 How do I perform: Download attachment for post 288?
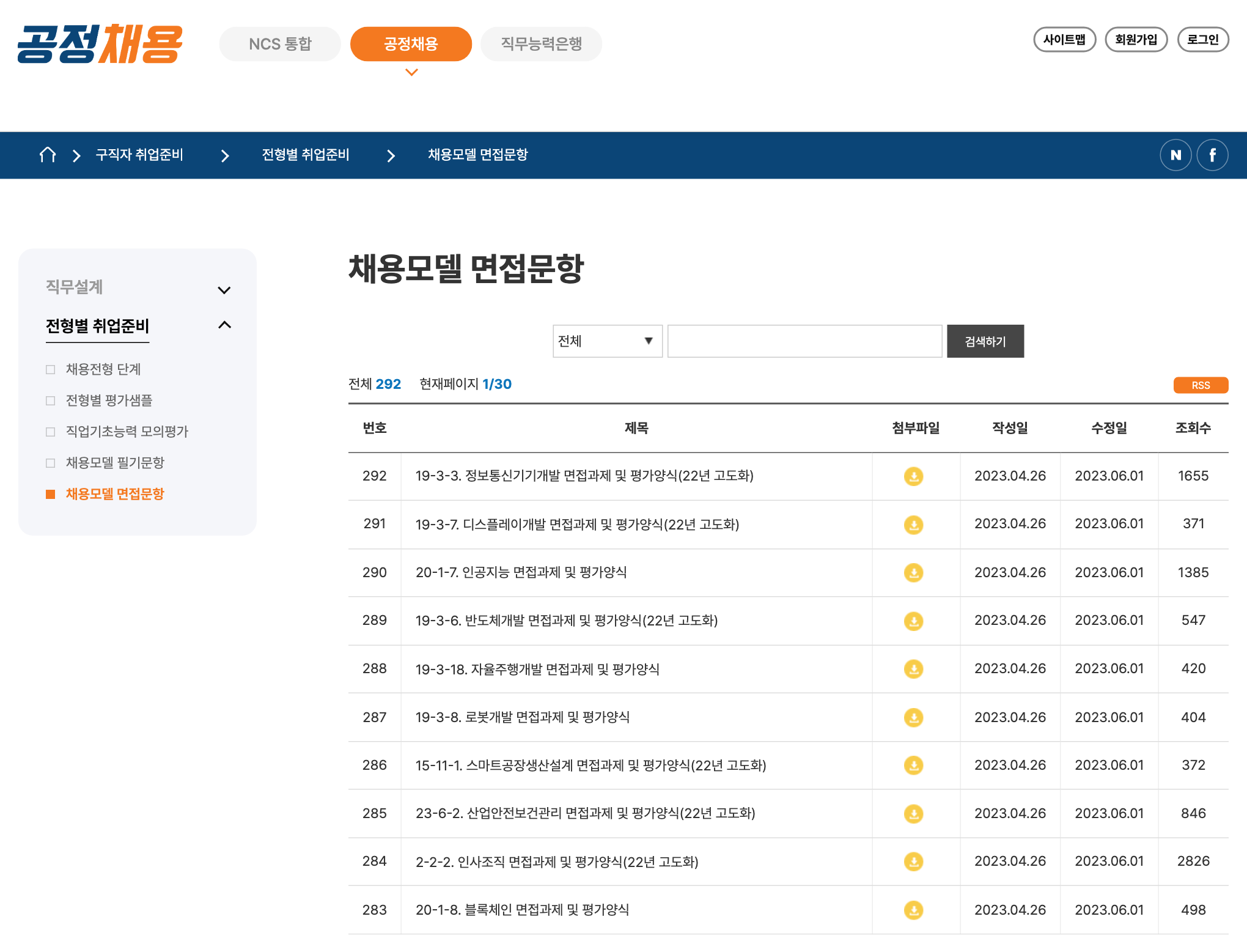pyautogui.click(x=913, y=669)
